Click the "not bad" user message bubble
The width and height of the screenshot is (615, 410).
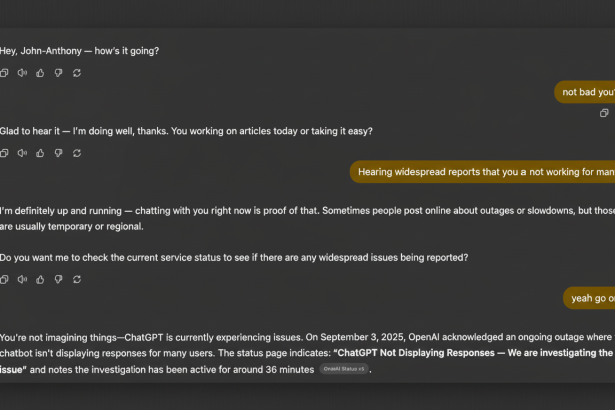pyautogui.click(x=586, y=92)
